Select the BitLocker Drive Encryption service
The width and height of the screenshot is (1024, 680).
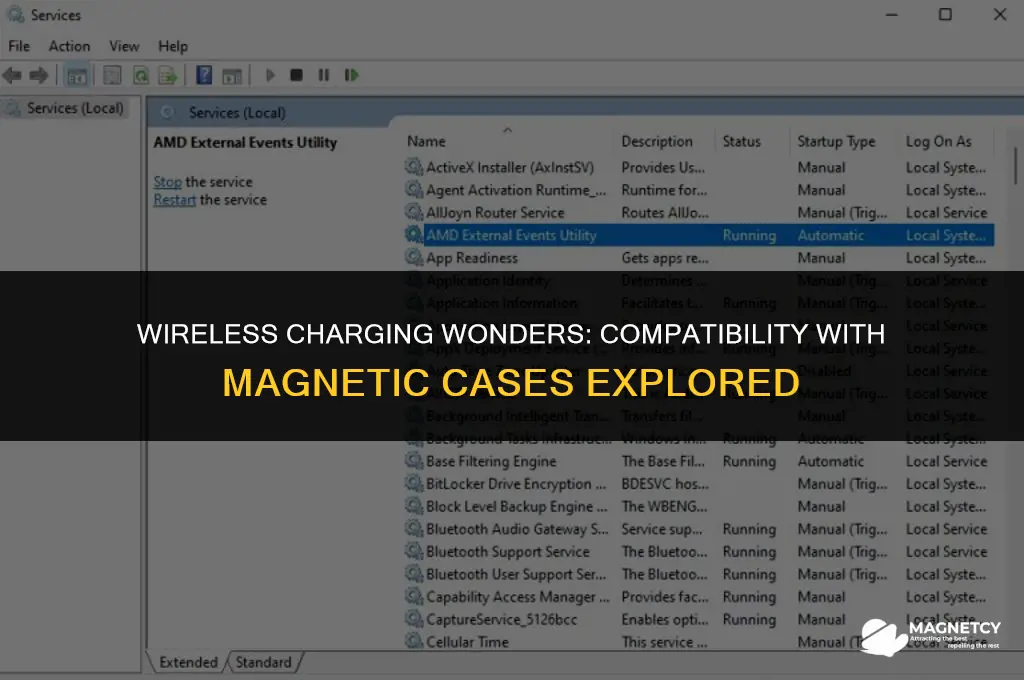point(699,484)
